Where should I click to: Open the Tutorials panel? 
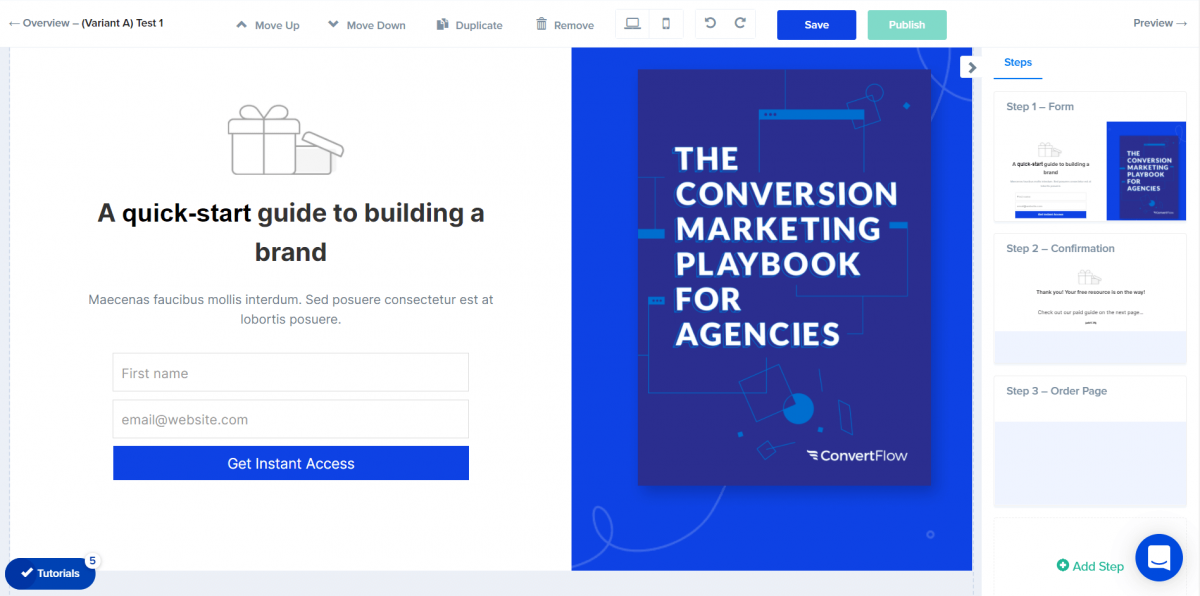(50, 573)
